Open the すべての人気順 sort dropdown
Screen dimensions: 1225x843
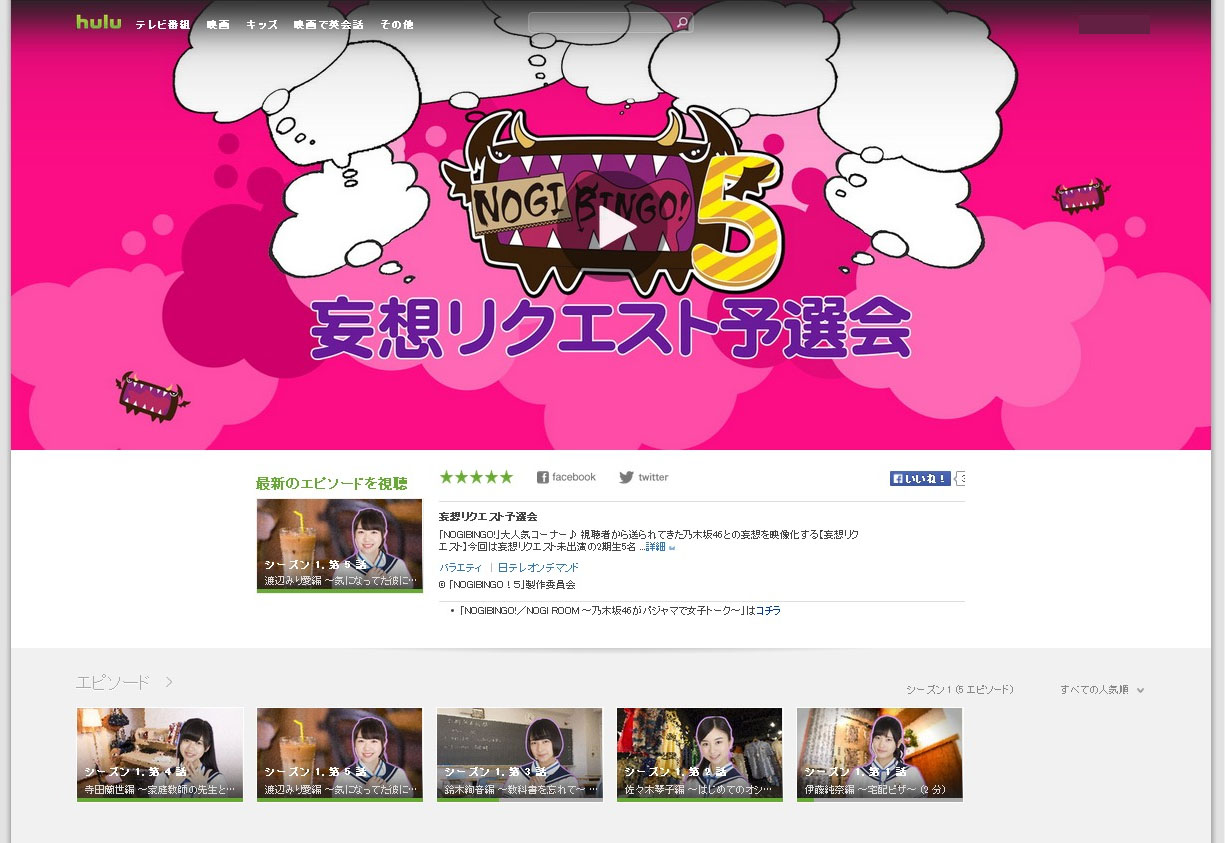1102,690
